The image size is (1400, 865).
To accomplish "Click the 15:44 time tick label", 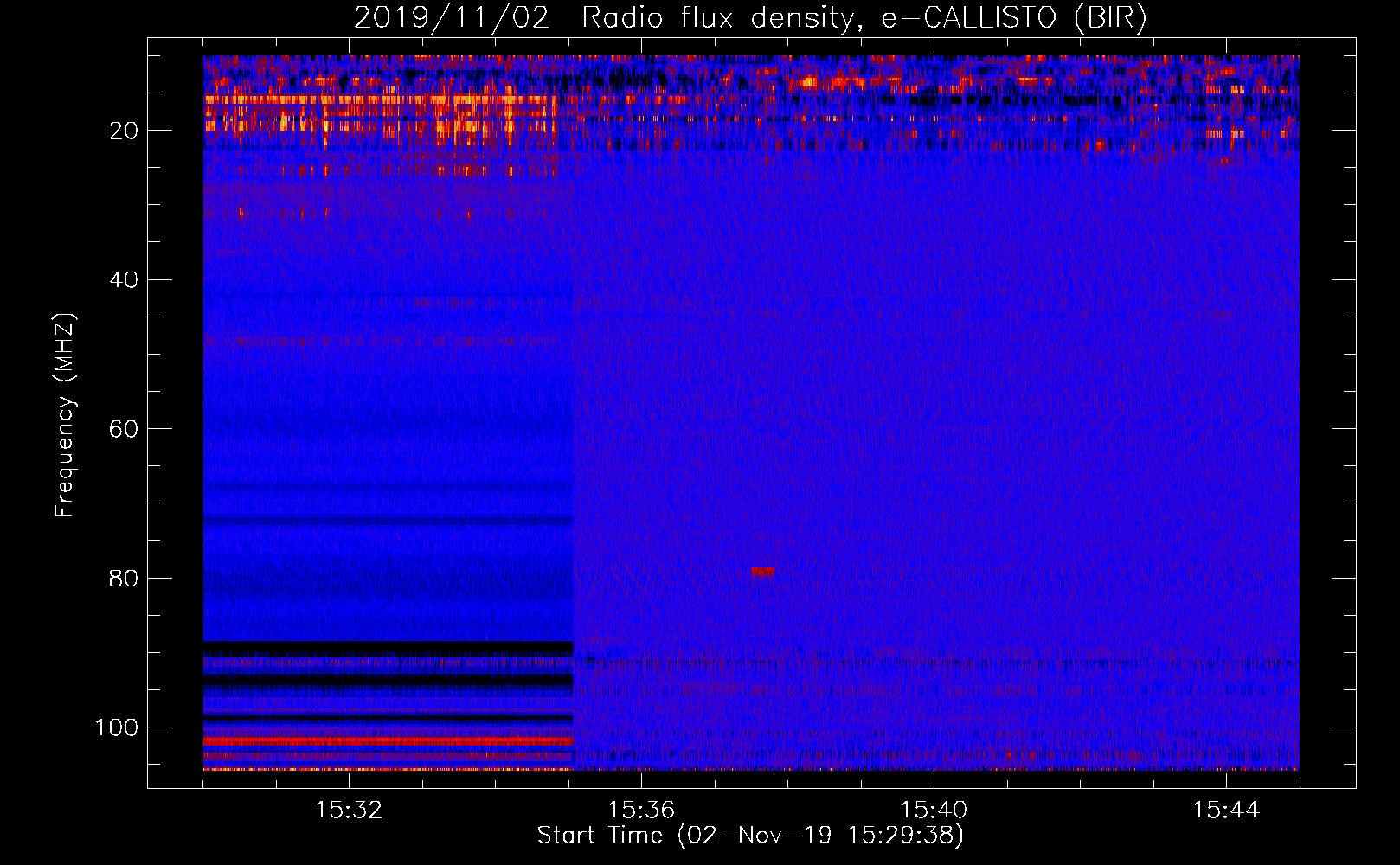I will 1226,811.
